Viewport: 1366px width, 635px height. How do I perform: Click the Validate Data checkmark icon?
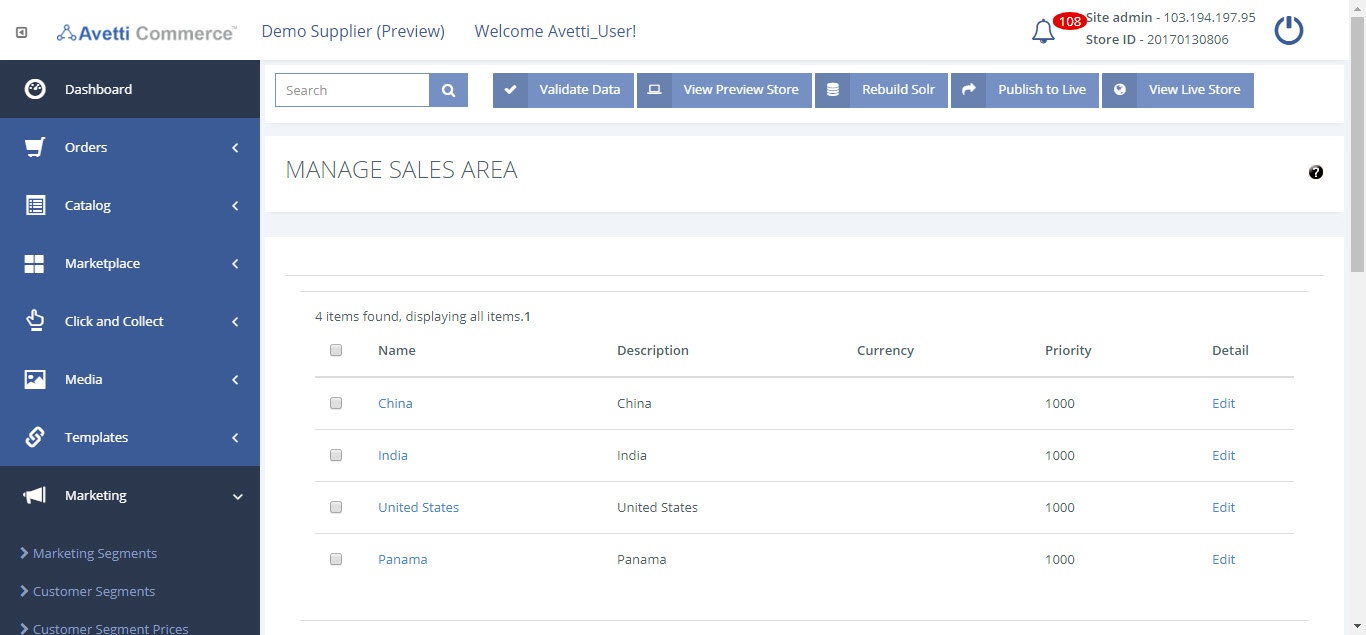tap(510, 90)
